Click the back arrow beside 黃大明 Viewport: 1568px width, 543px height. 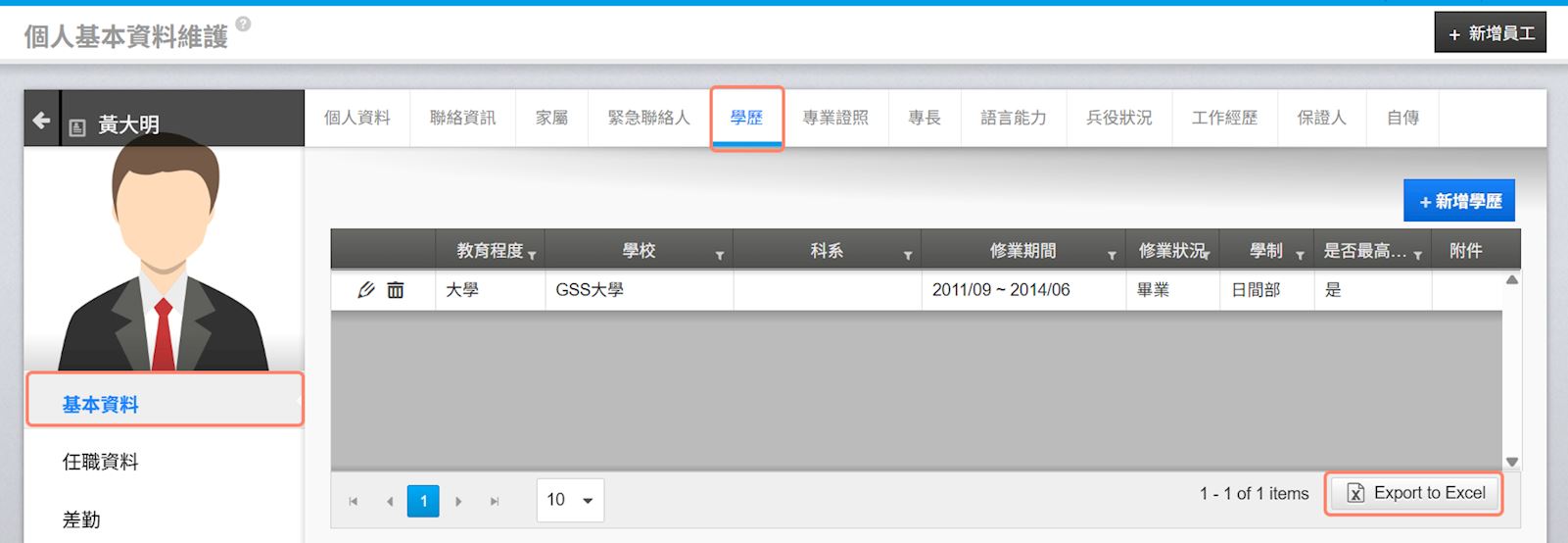(41, 120)
